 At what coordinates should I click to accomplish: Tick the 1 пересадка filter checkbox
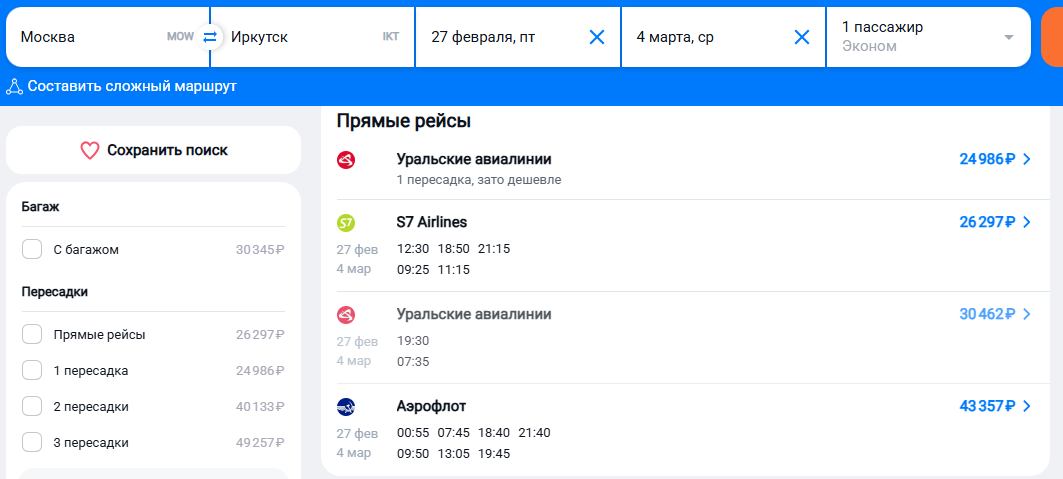point(32,371)
